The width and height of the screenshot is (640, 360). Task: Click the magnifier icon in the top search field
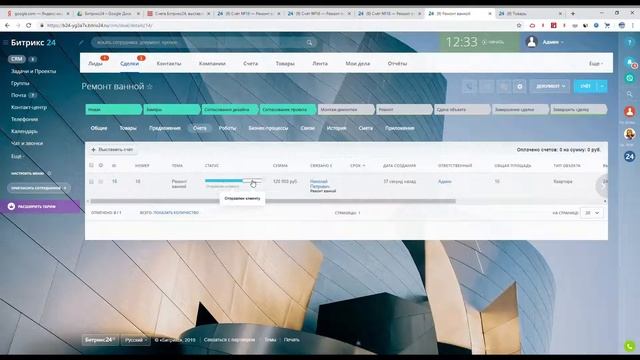(x=309, y=42)
